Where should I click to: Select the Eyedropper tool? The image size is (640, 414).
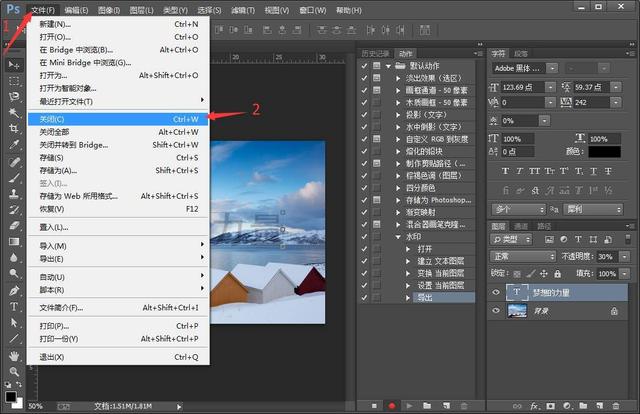coord(14,144)
